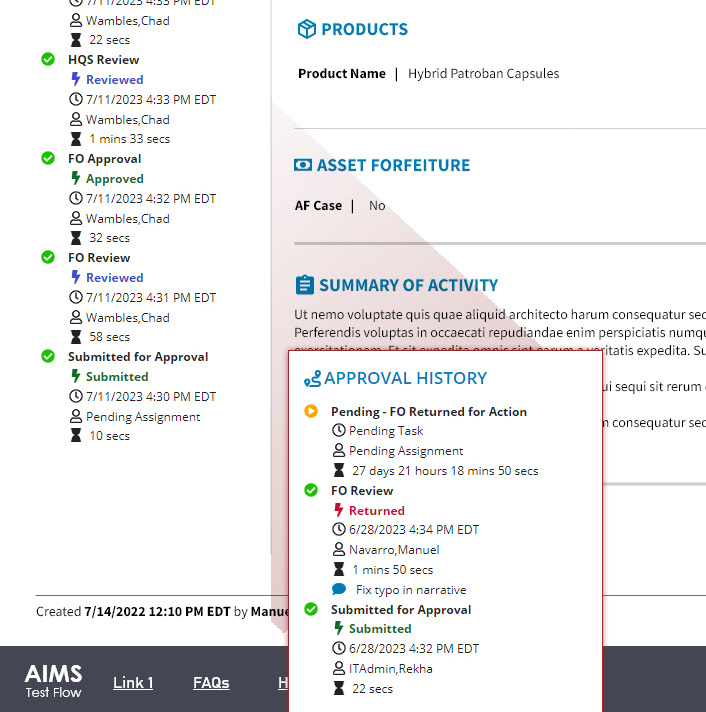Click the Navarro,Manuel user entry

pyautogui.click(x=394, y=550)
